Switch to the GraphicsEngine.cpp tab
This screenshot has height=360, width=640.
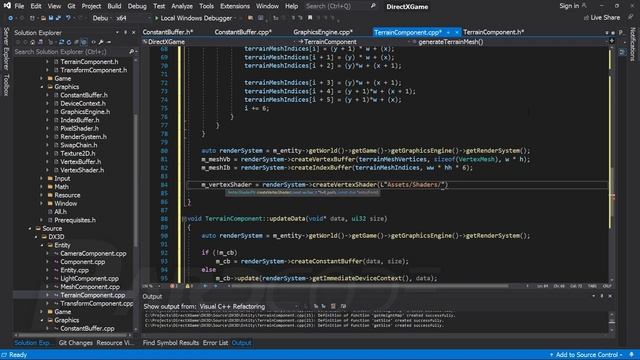(322, 32)
